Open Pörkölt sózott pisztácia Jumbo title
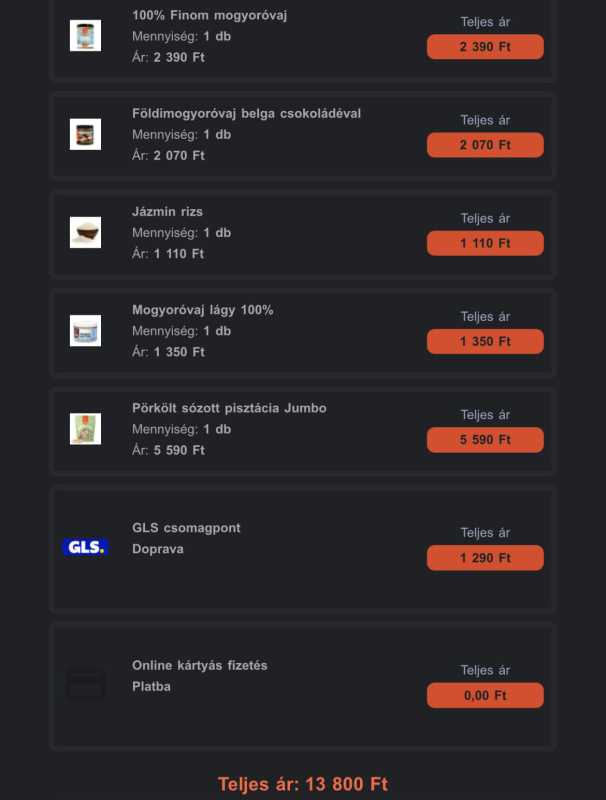Screen dimensions: 606x800 coord(229,408)
